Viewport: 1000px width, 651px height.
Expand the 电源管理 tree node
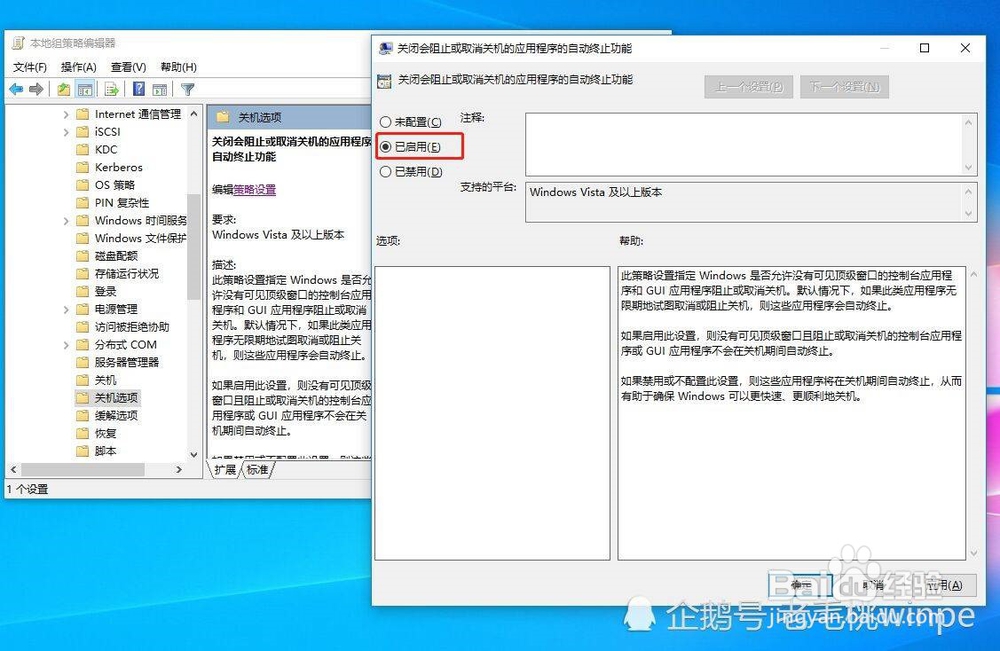tap(66, 309)
